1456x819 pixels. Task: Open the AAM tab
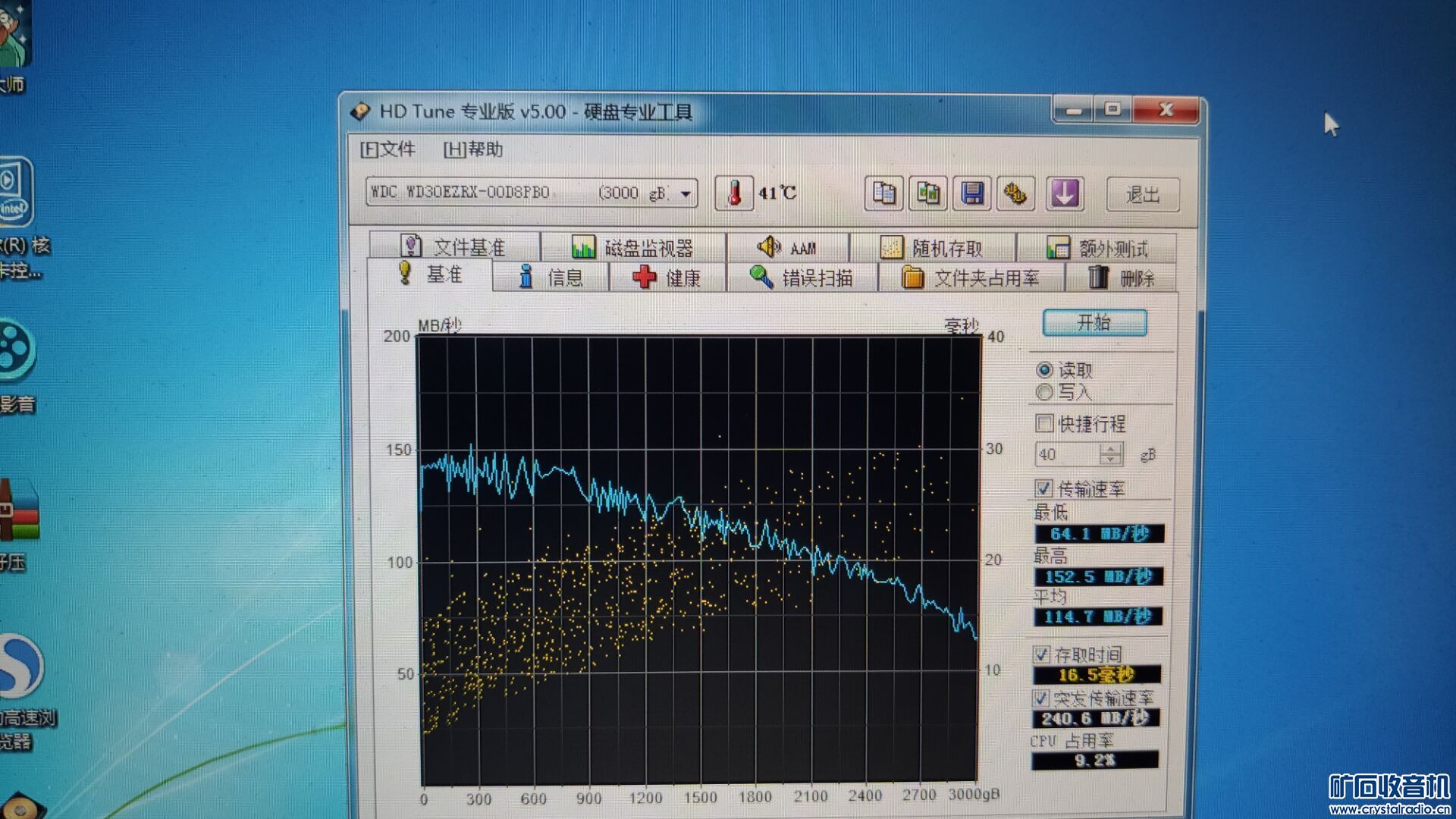pyautogui.click(x=787, y=247)
